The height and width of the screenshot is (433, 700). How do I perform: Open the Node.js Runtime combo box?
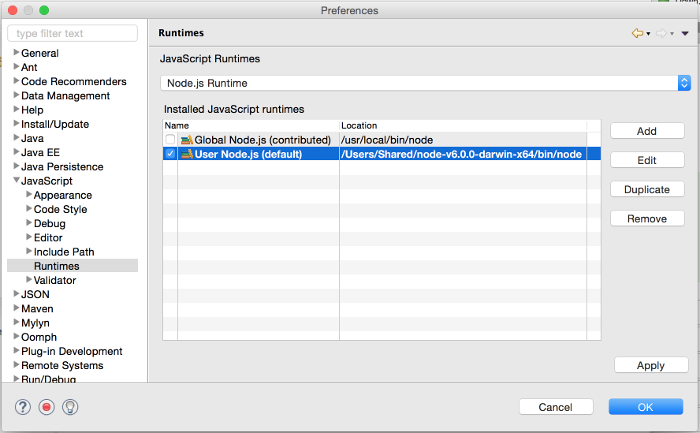tap(425, 83)
